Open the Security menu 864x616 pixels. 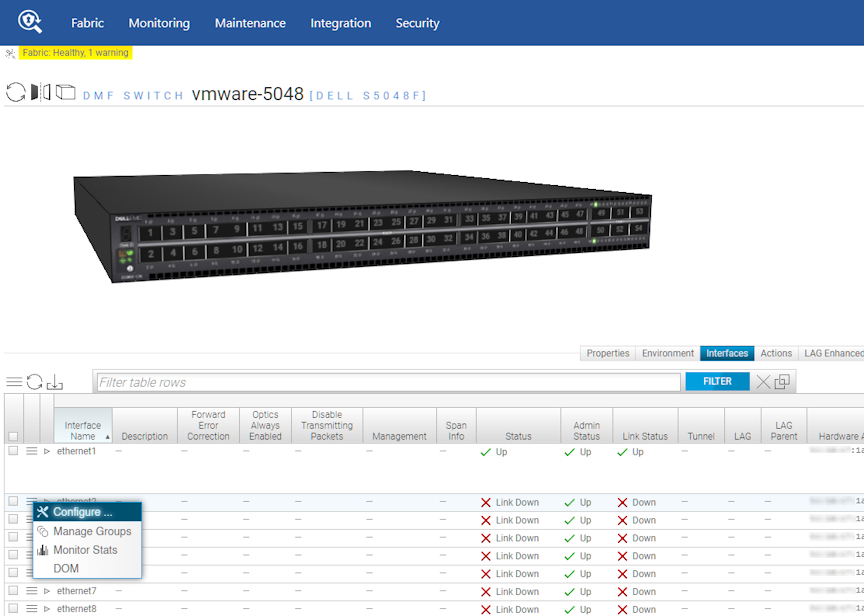pyautogui.click(x=417, y=23)
